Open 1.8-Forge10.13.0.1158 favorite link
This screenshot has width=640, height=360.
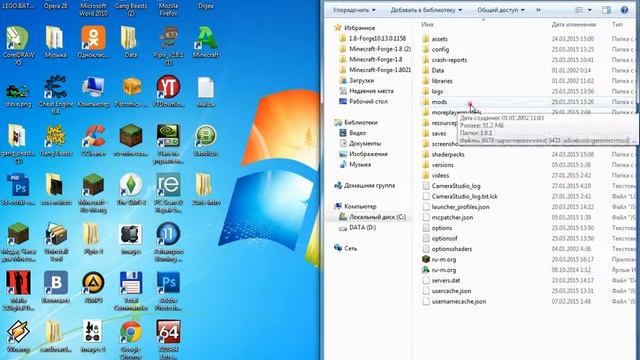coord(377,38)
